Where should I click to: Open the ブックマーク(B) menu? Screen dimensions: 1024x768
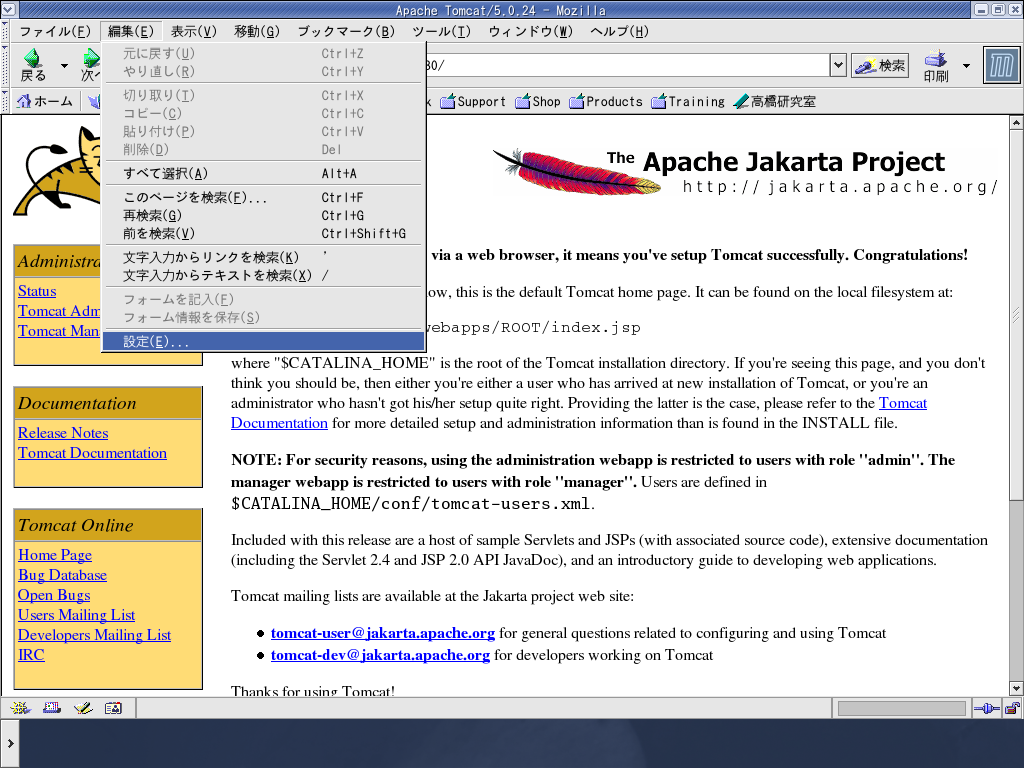346,31
